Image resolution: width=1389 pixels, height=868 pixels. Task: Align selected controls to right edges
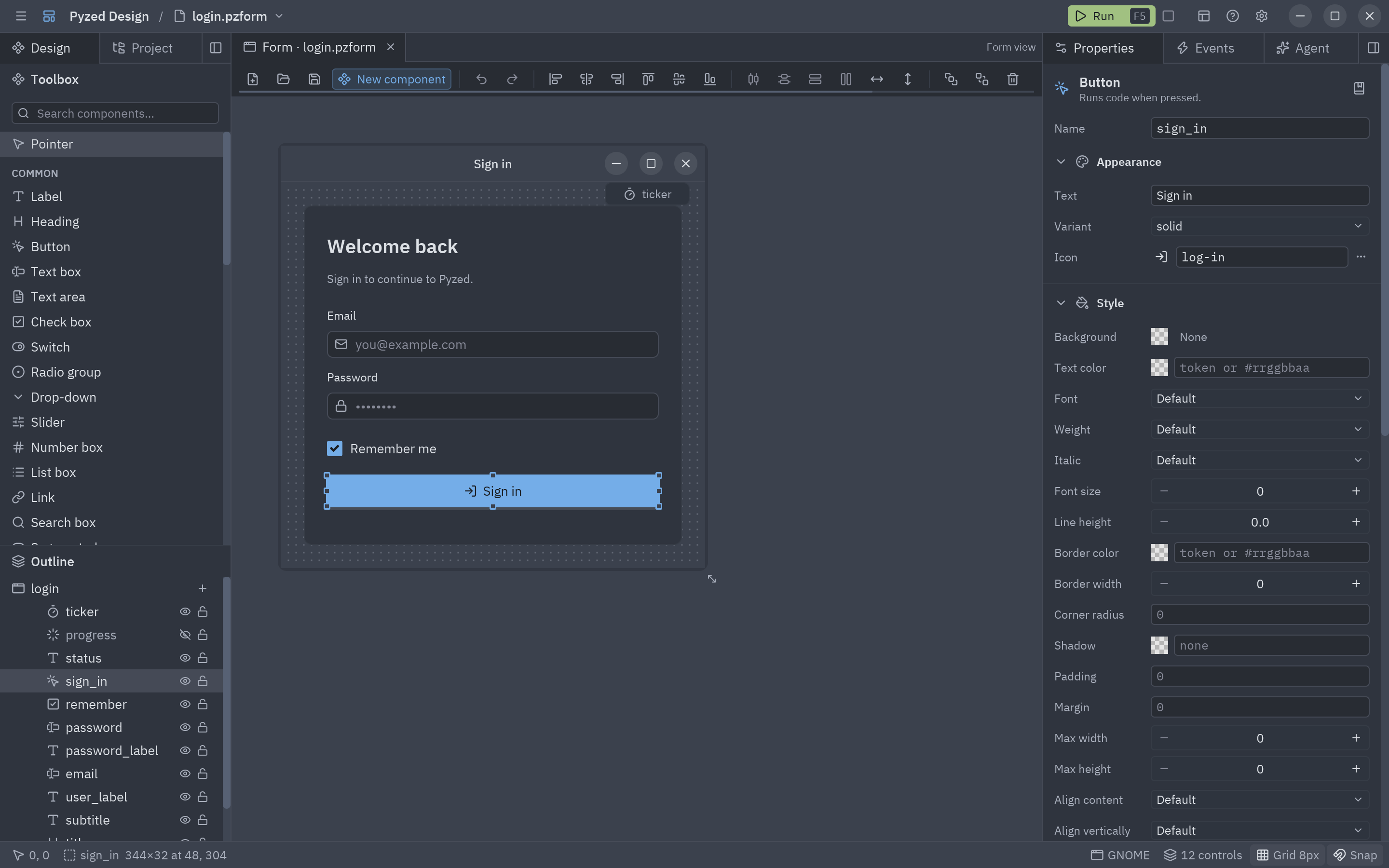(617, 79)
